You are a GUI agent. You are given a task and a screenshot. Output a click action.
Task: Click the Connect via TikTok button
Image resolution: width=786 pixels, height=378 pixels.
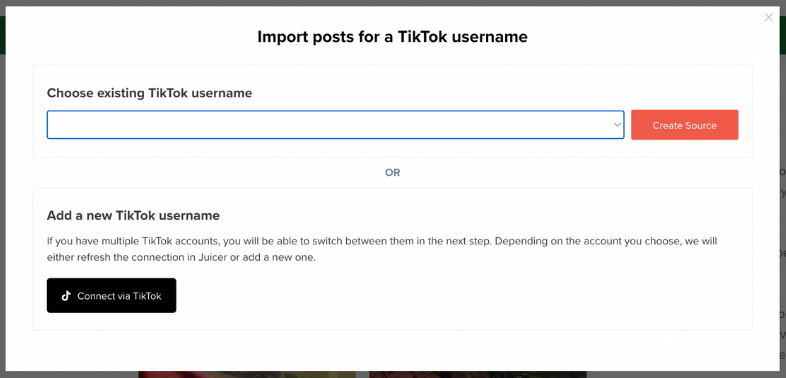tap(111, 295)
